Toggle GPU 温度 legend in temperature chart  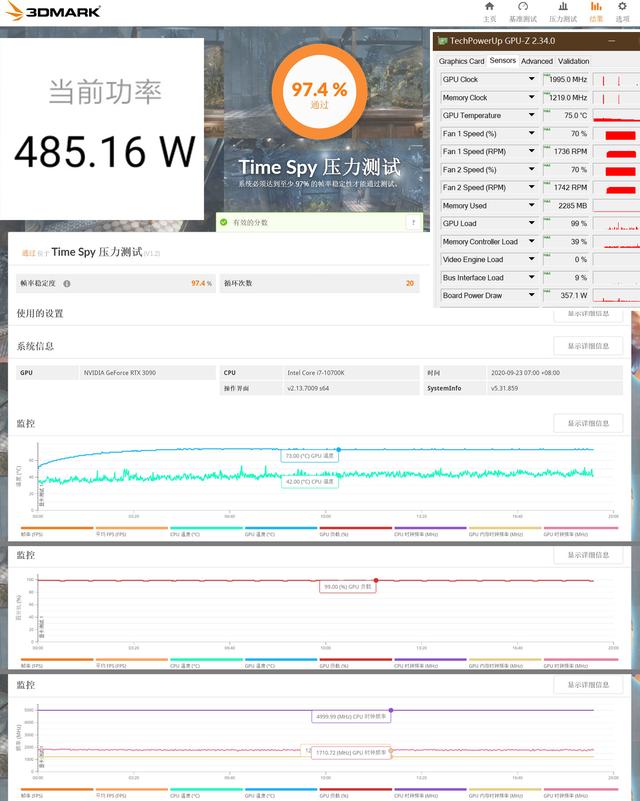(280, 531)
